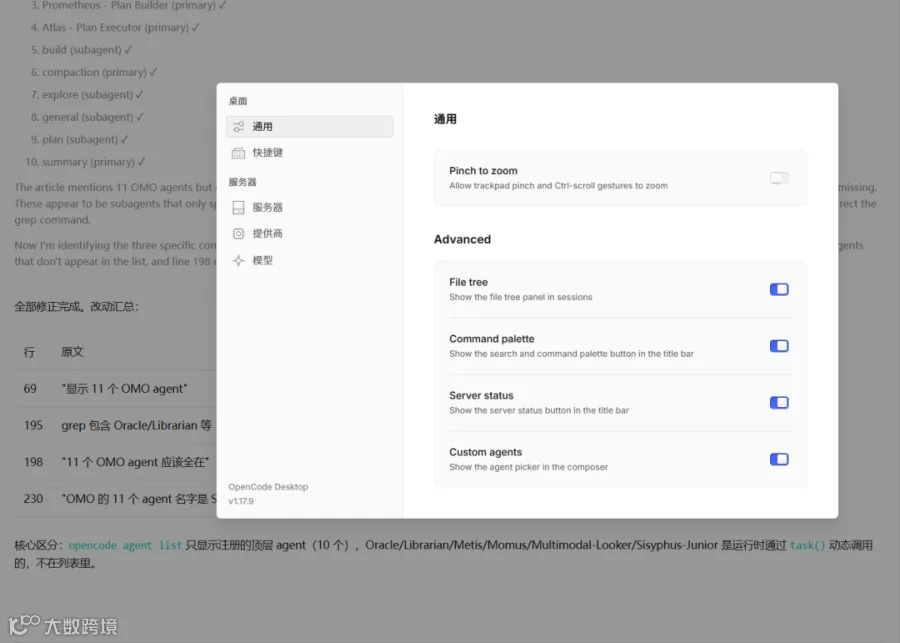Click background line '6. compaction (primary)'
Viewport: 900px width, 643px height.
coord(94,72)
